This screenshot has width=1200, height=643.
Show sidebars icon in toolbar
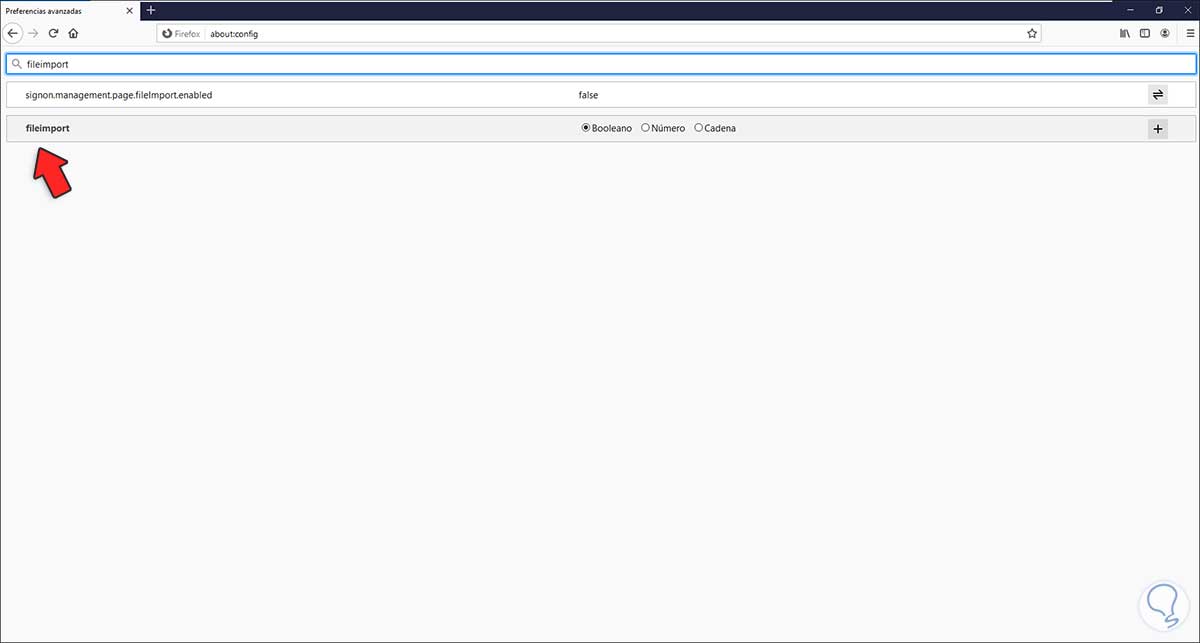(1145, 33)
